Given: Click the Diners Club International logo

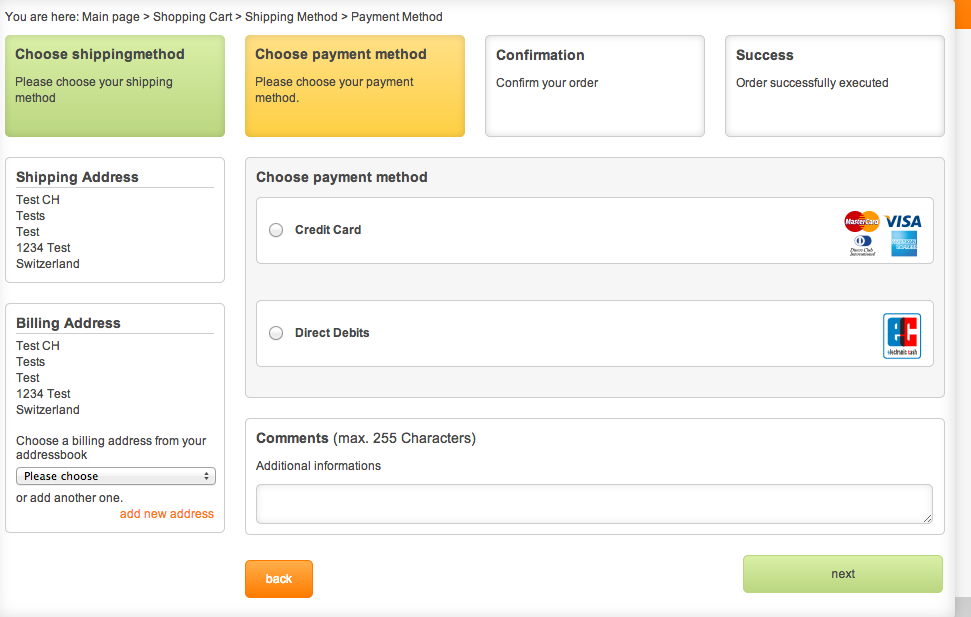Looking at the screenshot, I should 861,245.
